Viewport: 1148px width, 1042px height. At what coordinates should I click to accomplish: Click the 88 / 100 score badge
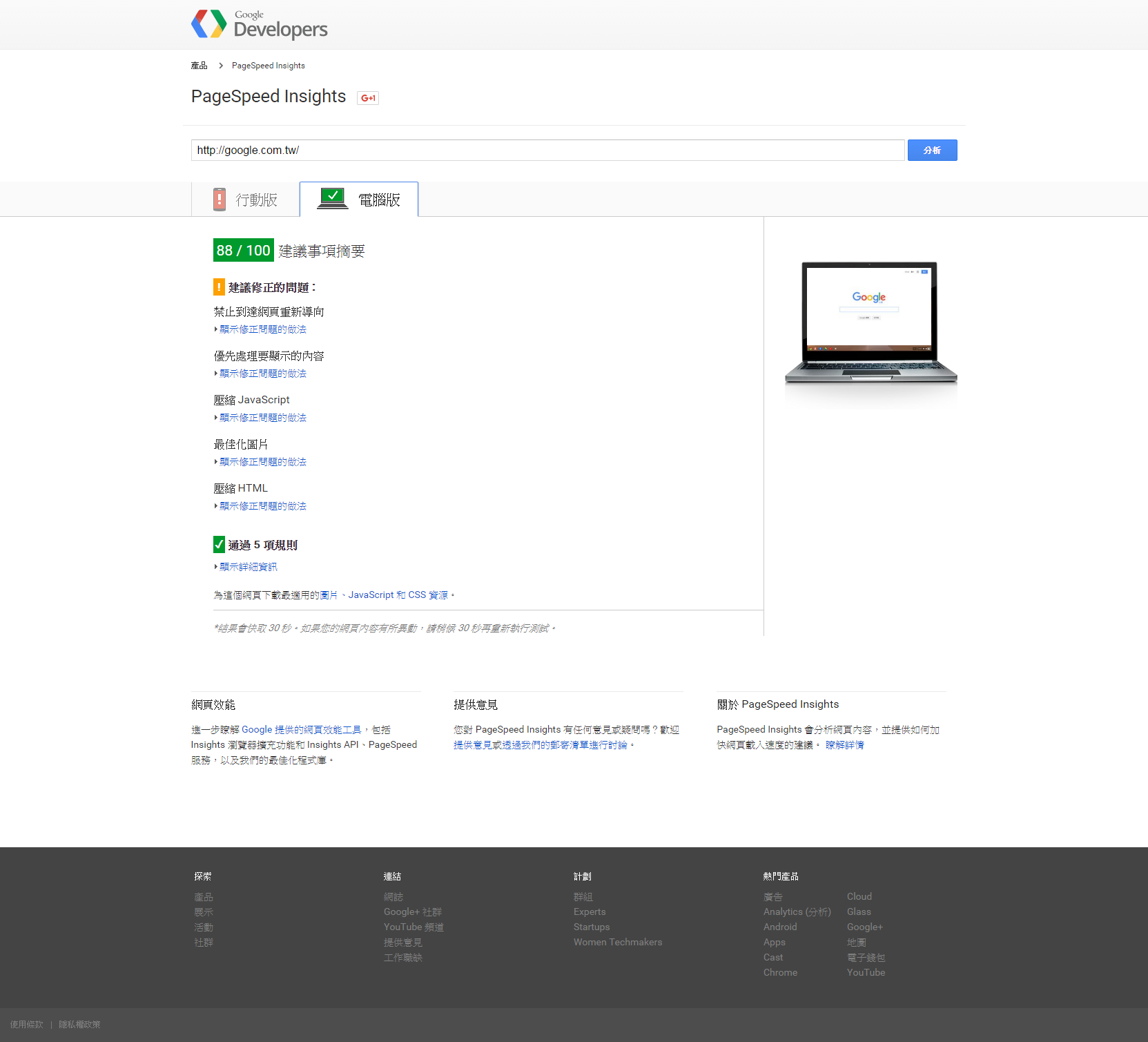[x=243, y=251]
